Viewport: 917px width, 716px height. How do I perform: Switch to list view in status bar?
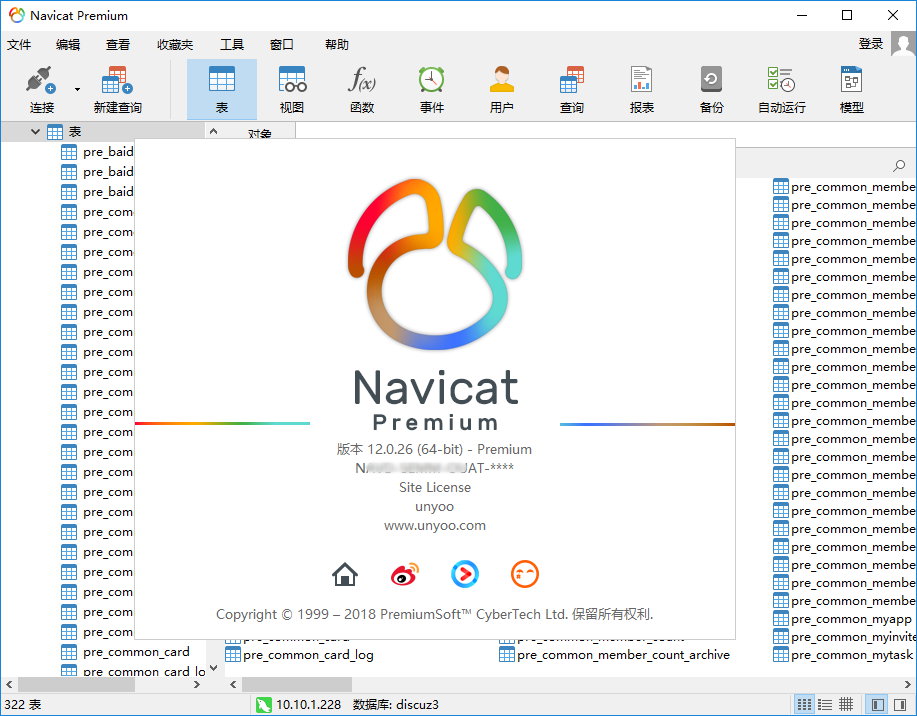805,704
